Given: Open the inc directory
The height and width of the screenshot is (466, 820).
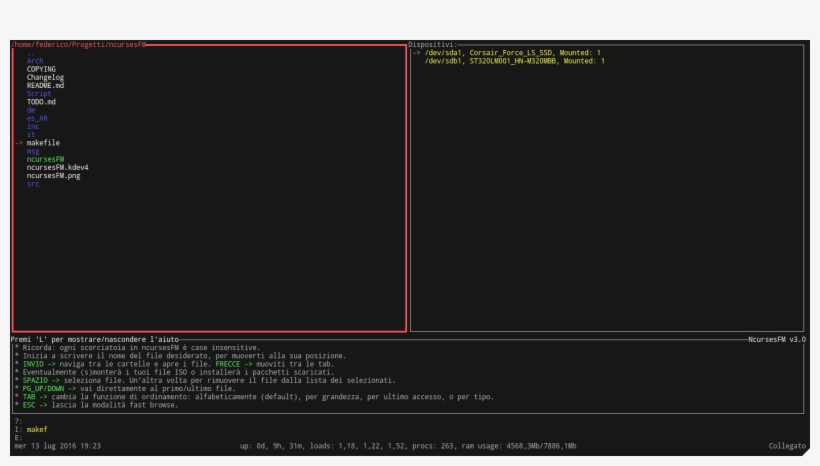Looking at the screenshot, I should pyautogui.click(x=33, y=127).
